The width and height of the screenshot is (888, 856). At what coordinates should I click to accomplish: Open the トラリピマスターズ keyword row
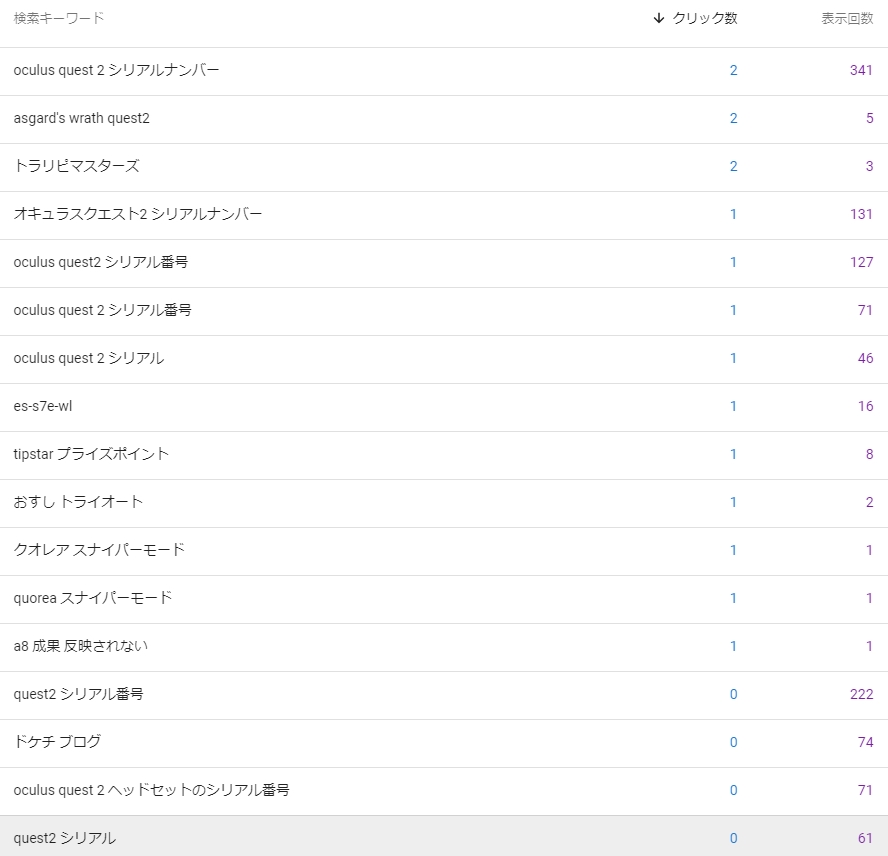point(444,167)
